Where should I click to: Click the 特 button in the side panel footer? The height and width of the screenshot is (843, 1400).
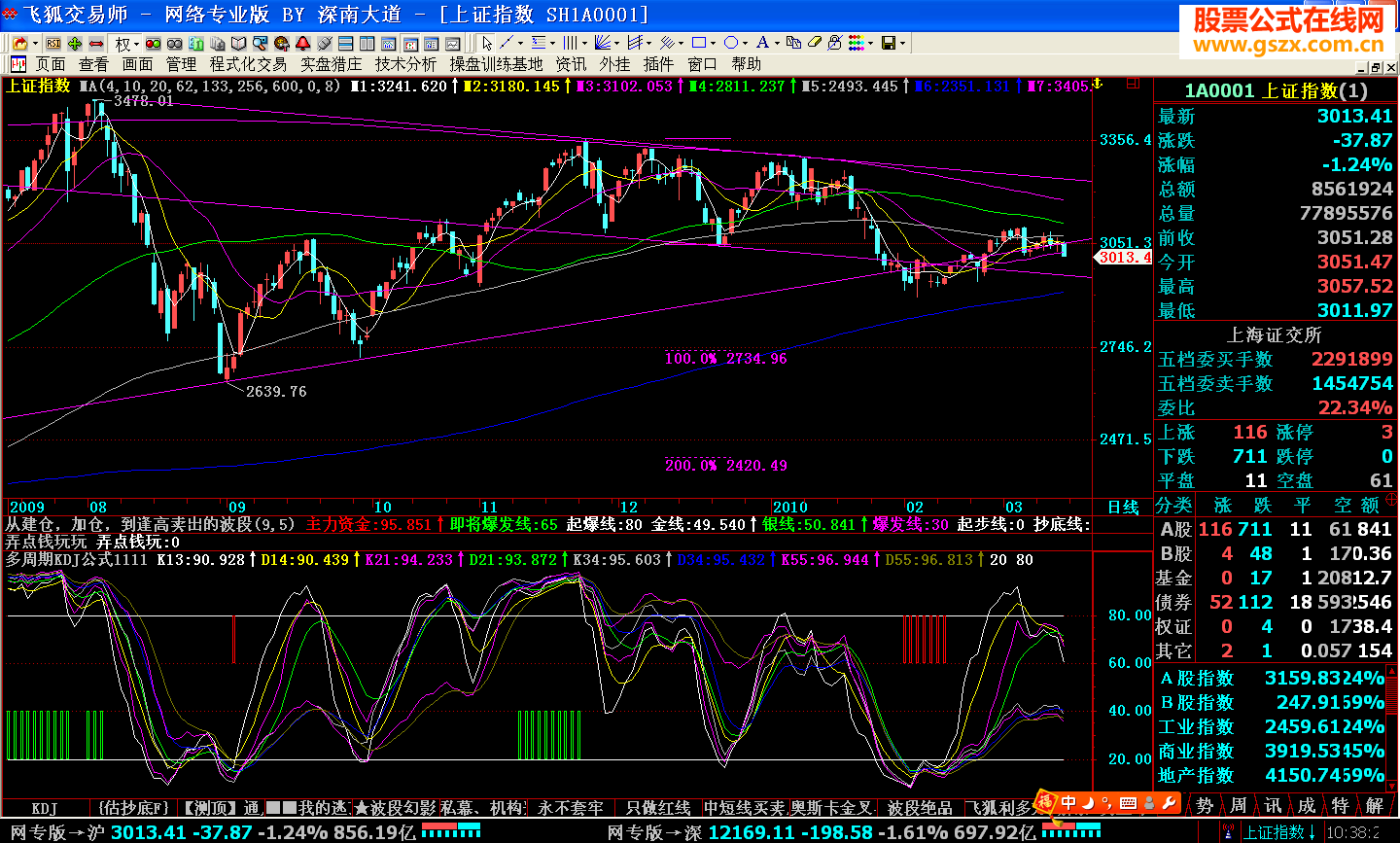click(1341, 806)
